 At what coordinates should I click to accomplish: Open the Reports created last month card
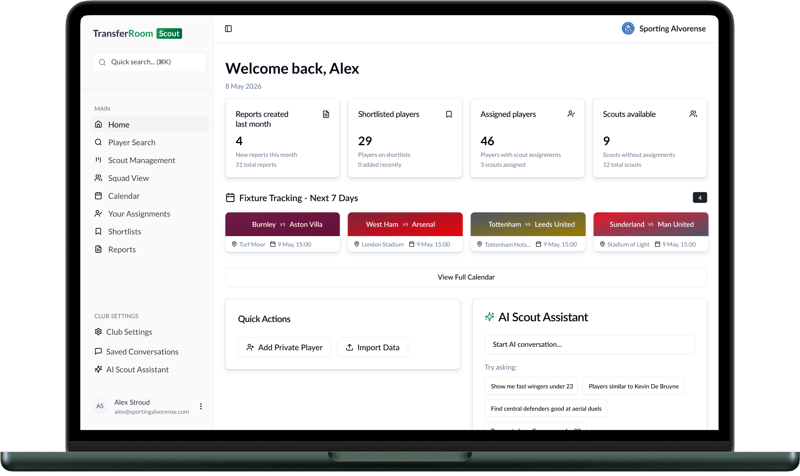(283, 138)
